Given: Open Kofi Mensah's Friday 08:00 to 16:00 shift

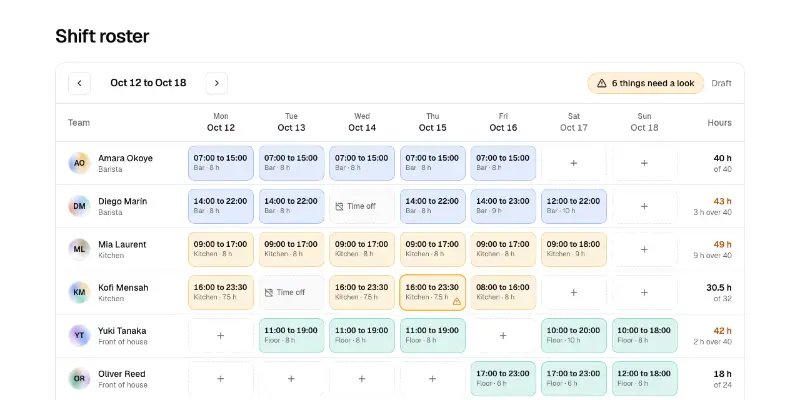Looking at the screenshot, I should [503, 292].
